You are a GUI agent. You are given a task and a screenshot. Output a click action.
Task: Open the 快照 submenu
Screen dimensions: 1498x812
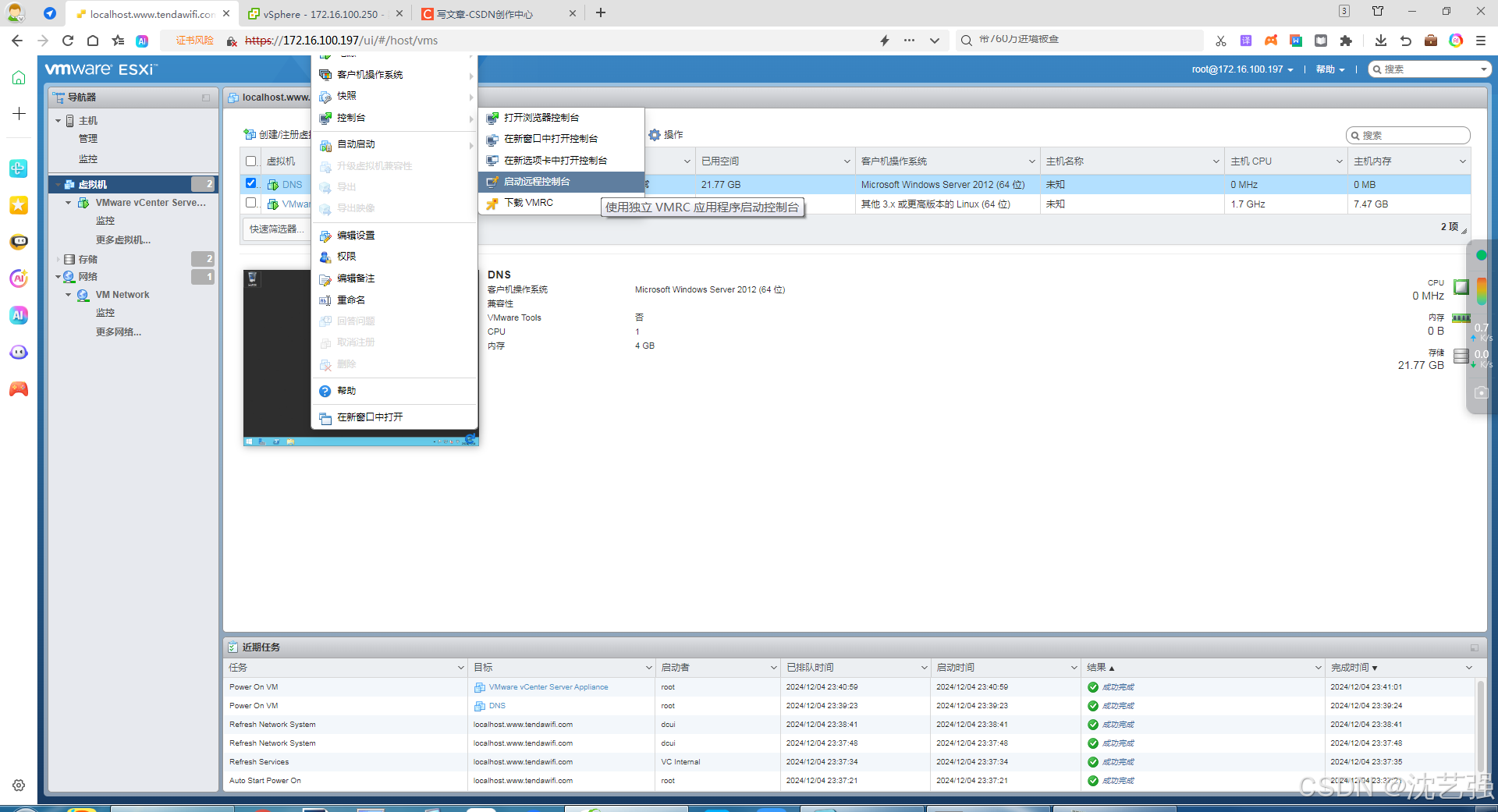(394, 96)
